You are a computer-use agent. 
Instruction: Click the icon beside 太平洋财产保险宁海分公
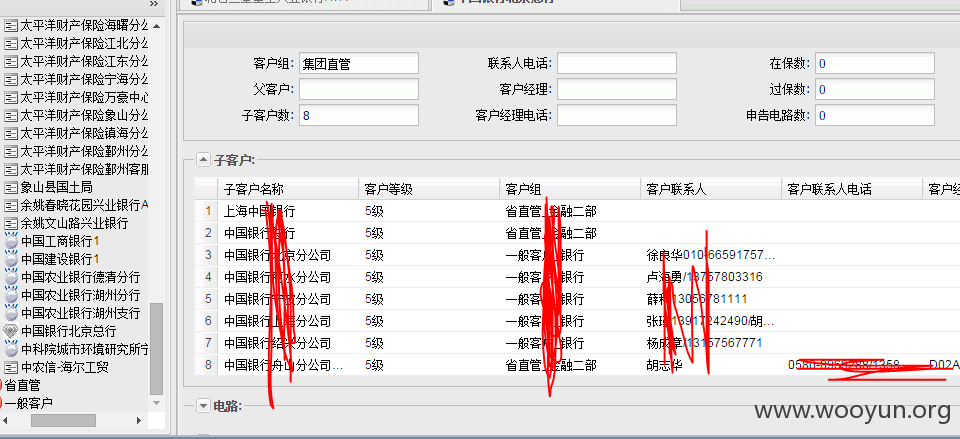10,80
